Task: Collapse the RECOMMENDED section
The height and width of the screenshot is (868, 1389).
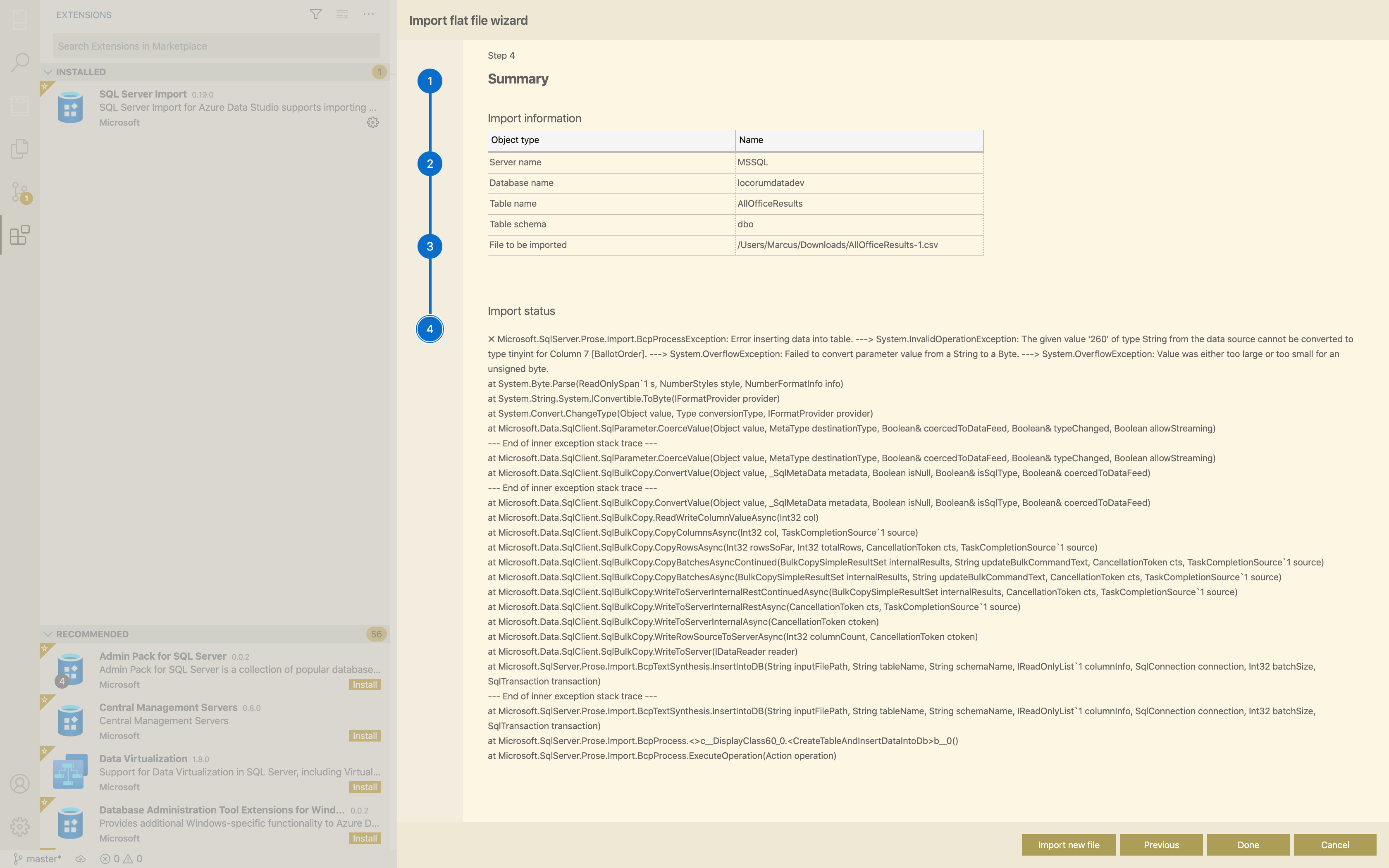Action: (215, 634)
